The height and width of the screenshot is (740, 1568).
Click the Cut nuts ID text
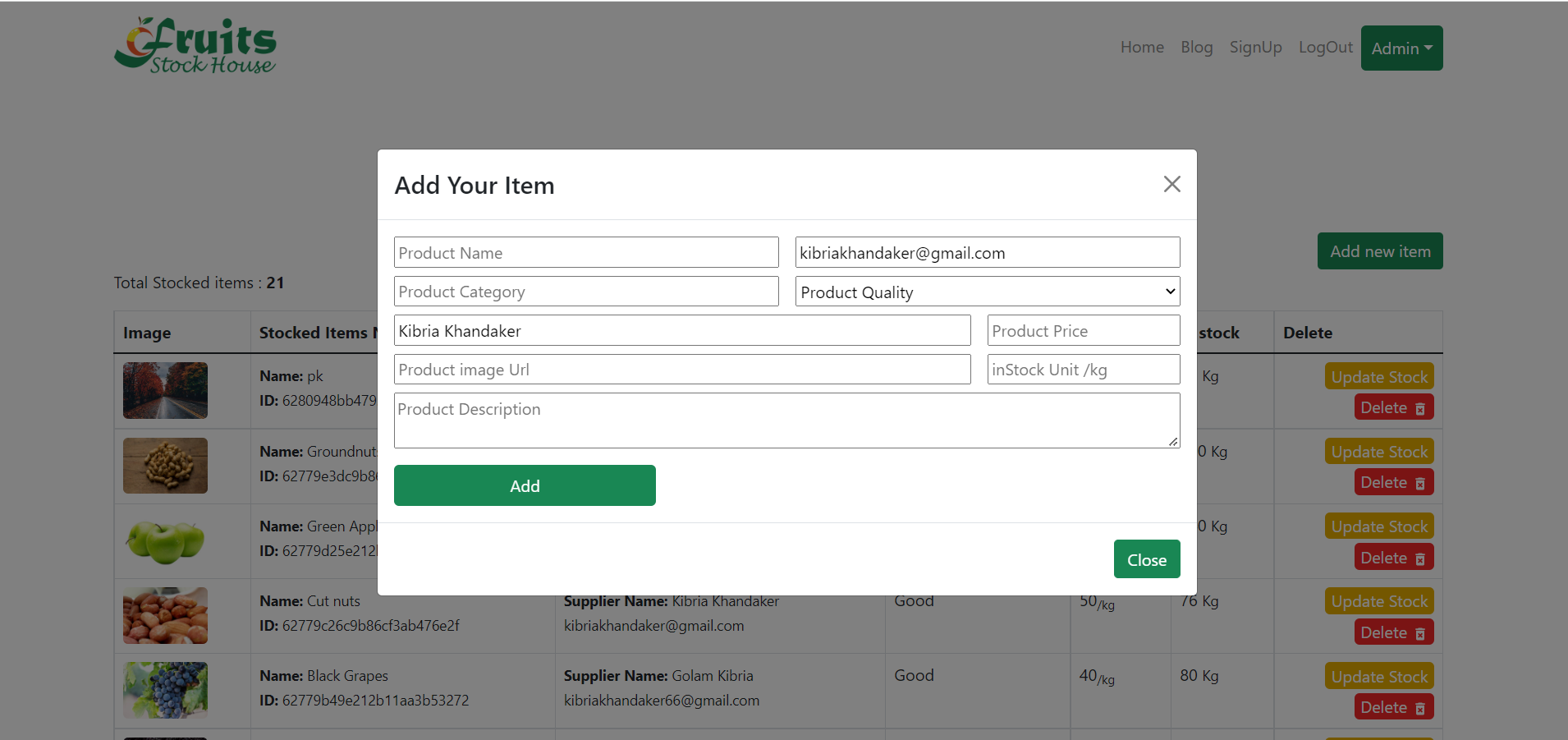[360, 626]
